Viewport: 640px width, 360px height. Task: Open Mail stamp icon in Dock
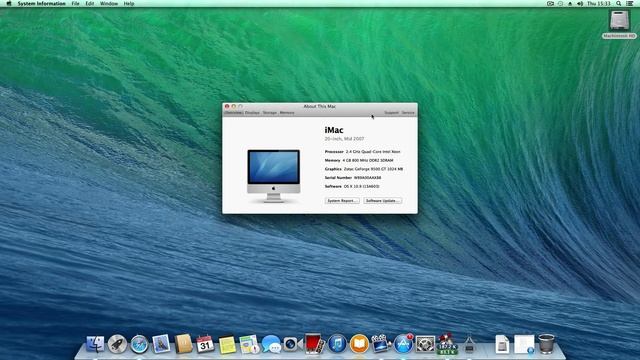click(161, 344)
